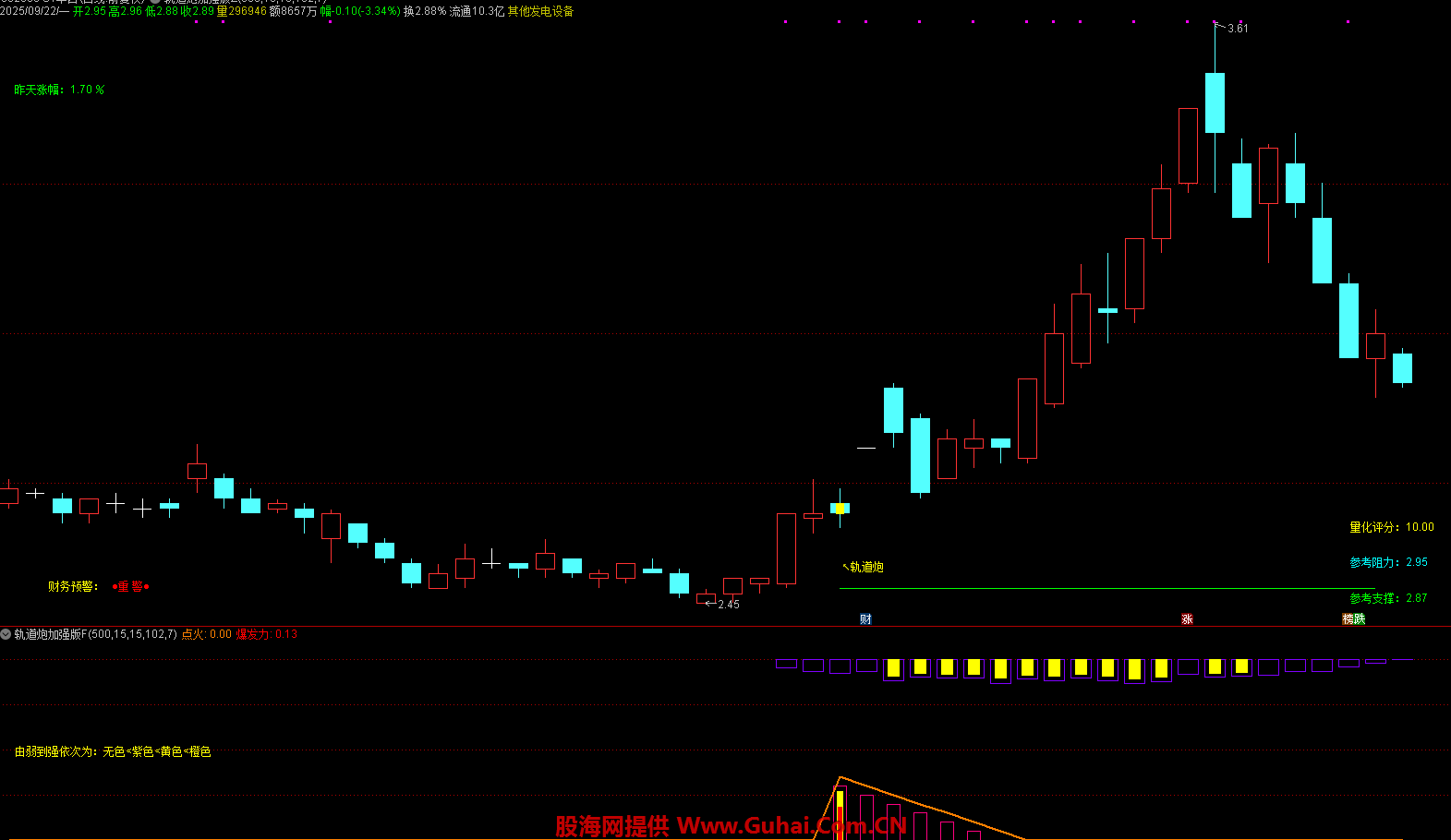Open the 财 financial info marker
The image size is (1451, 840).
[x=865, y=619]
